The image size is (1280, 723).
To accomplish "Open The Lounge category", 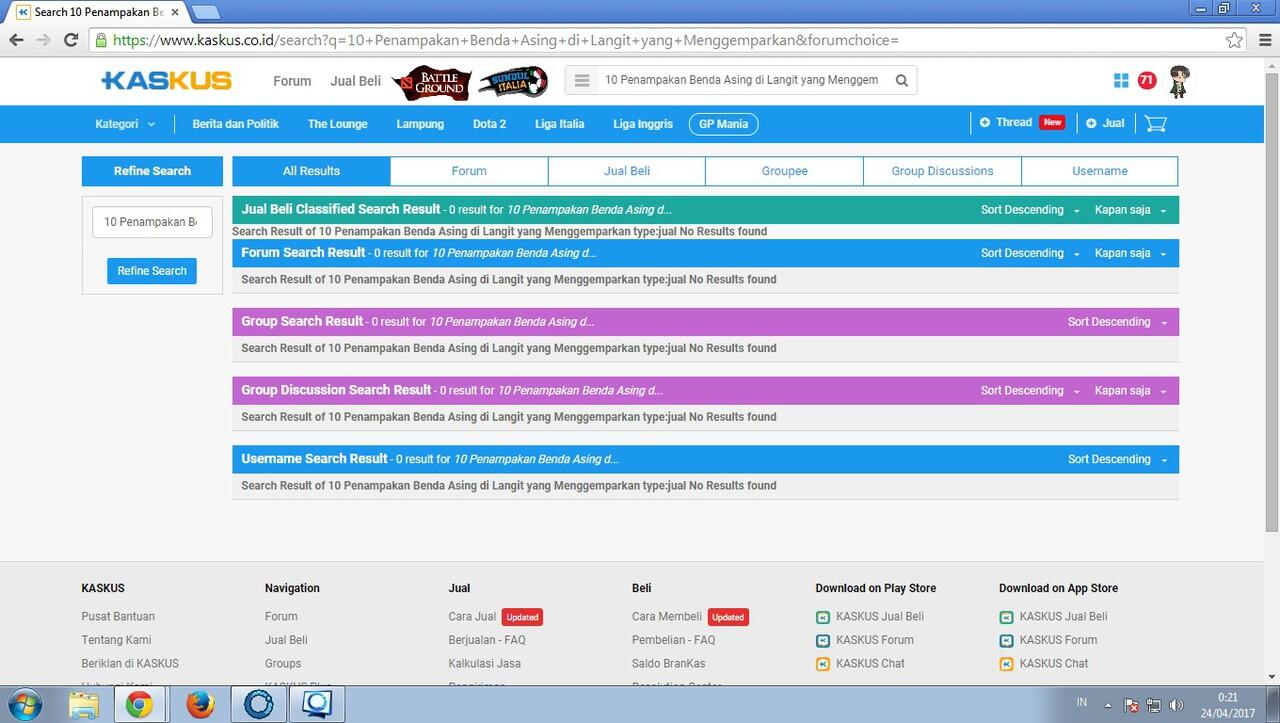I will click(337, 124).
